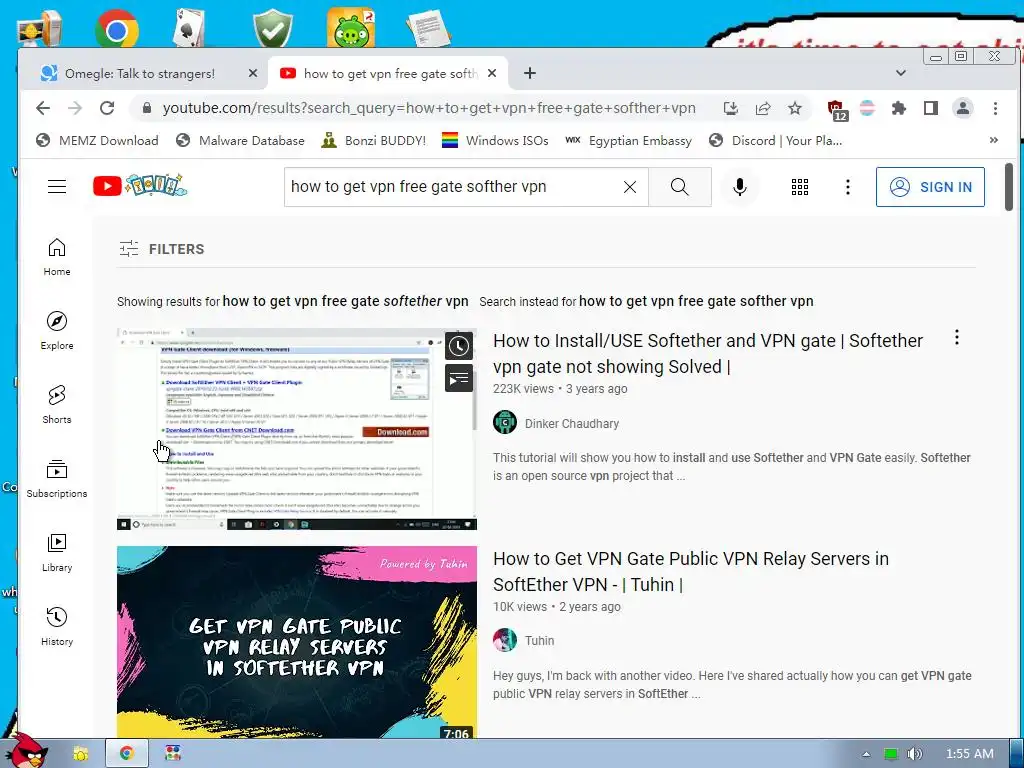Open Dinker Chaudhary channel avatar

tap(505, 423)
